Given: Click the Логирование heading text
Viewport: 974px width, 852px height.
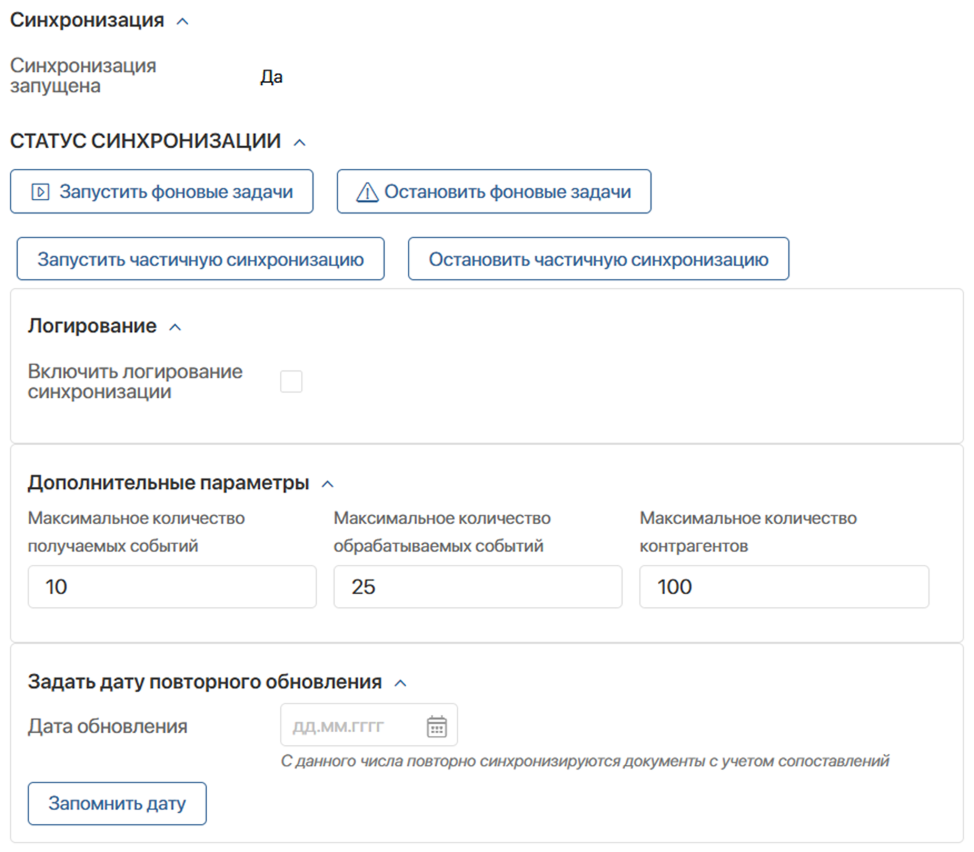Looking at the screenshot, I should tap(92, 326).
